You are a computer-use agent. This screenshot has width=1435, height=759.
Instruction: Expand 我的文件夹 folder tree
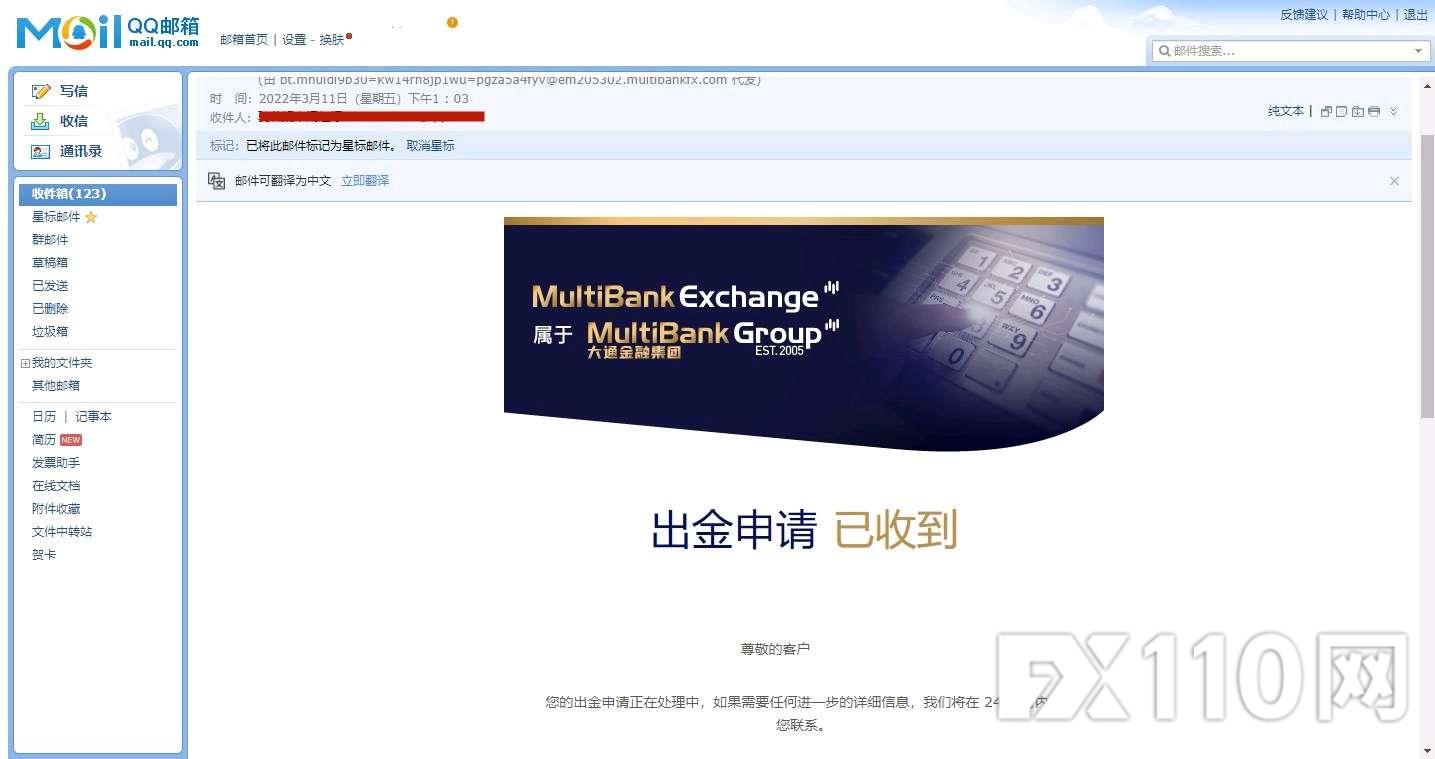click(x=25, y=363)
